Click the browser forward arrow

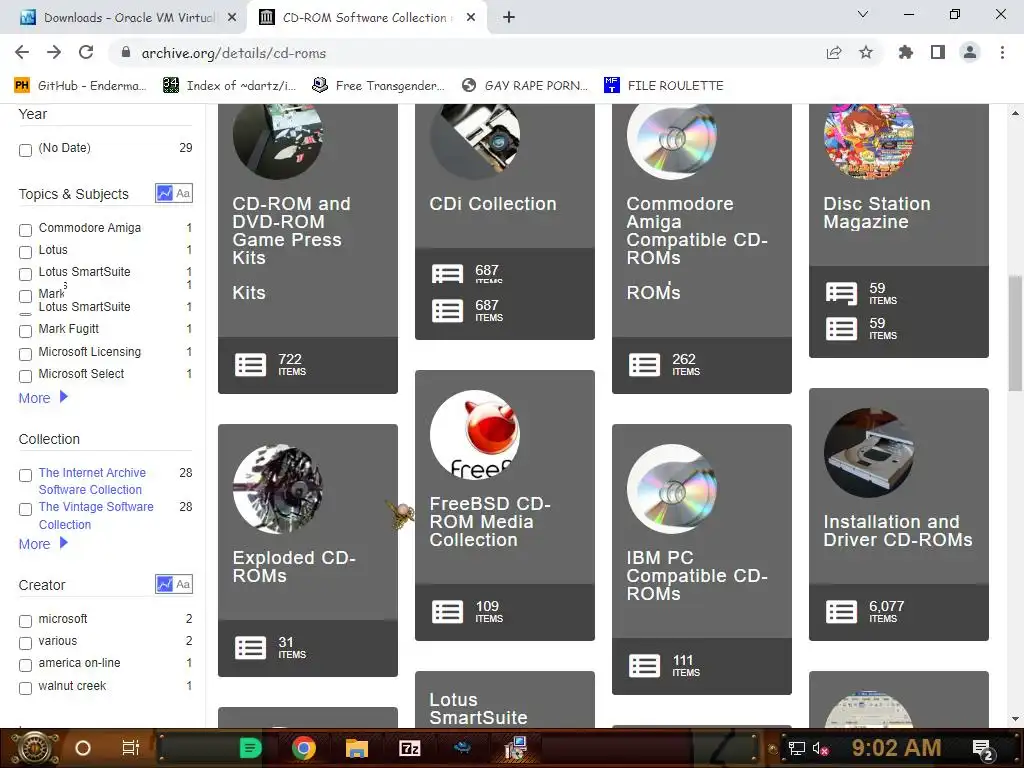tap(54, 52)
